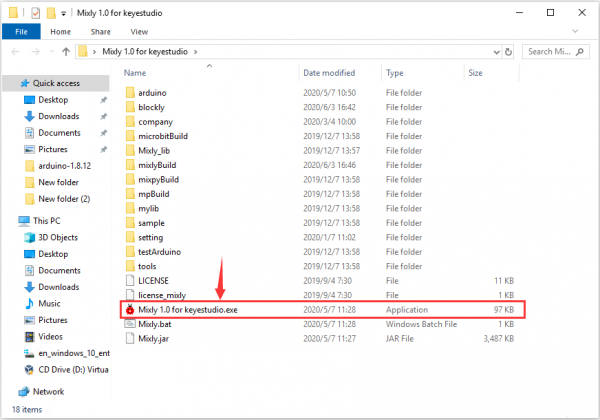Screen dimensions: 600x420
Task: Sort files by Date modified column
Action: pos(330,73)
